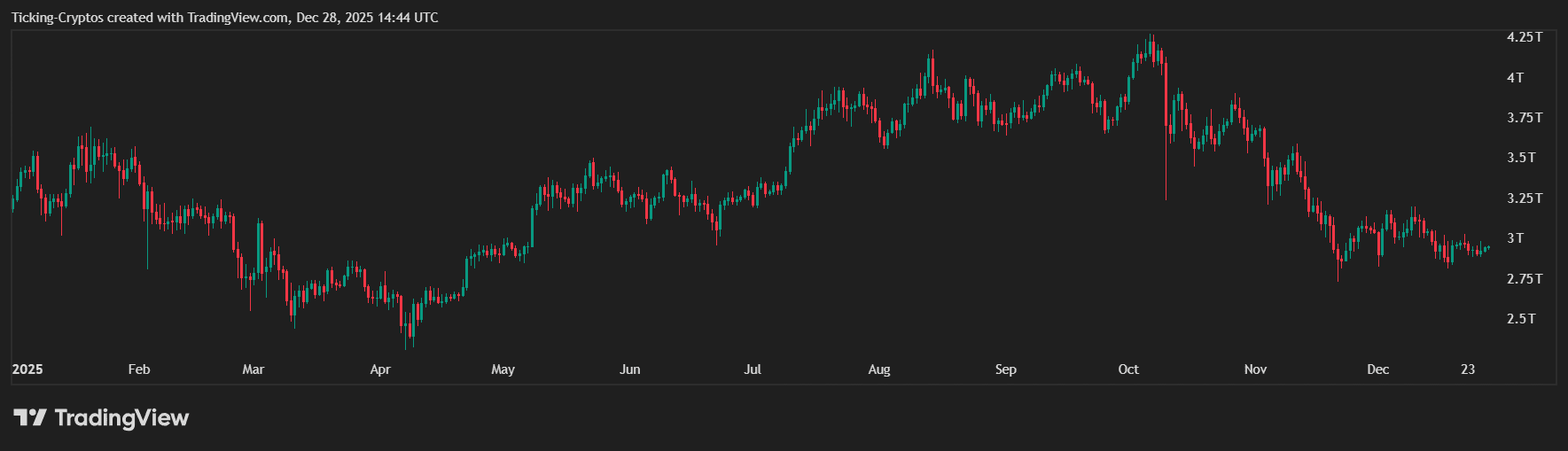Click the Jun time axis label
The height and width of the screenshot is (451, 1568).
coord(629,369)
